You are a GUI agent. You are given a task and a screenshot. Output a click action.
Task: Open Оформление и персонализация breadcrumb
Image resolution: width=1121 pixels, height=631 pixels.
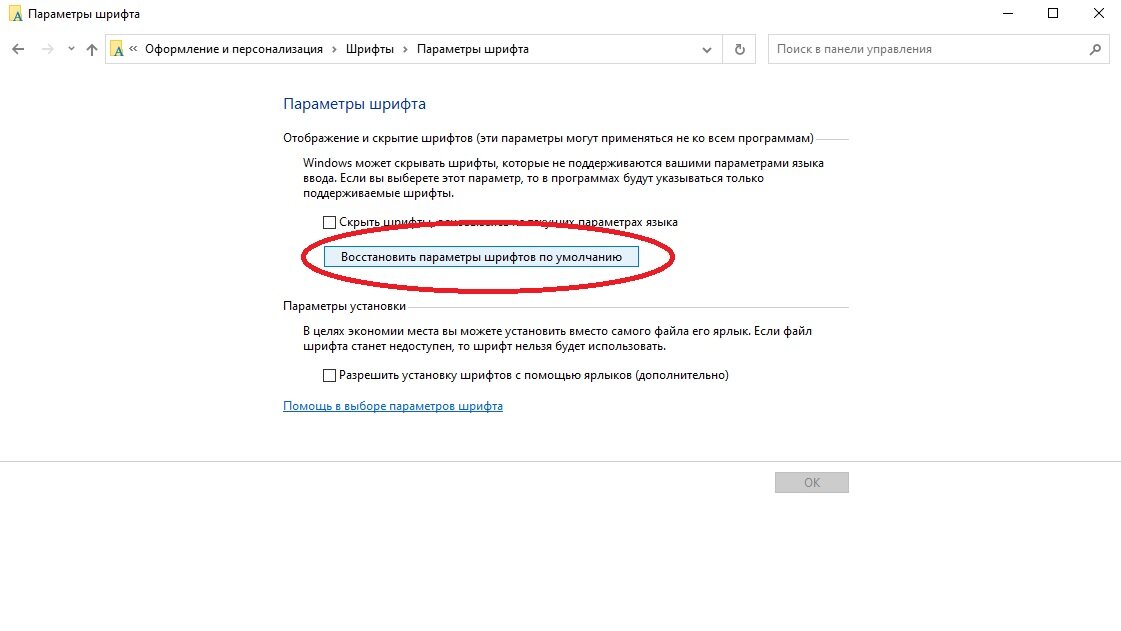pos(234,49)
